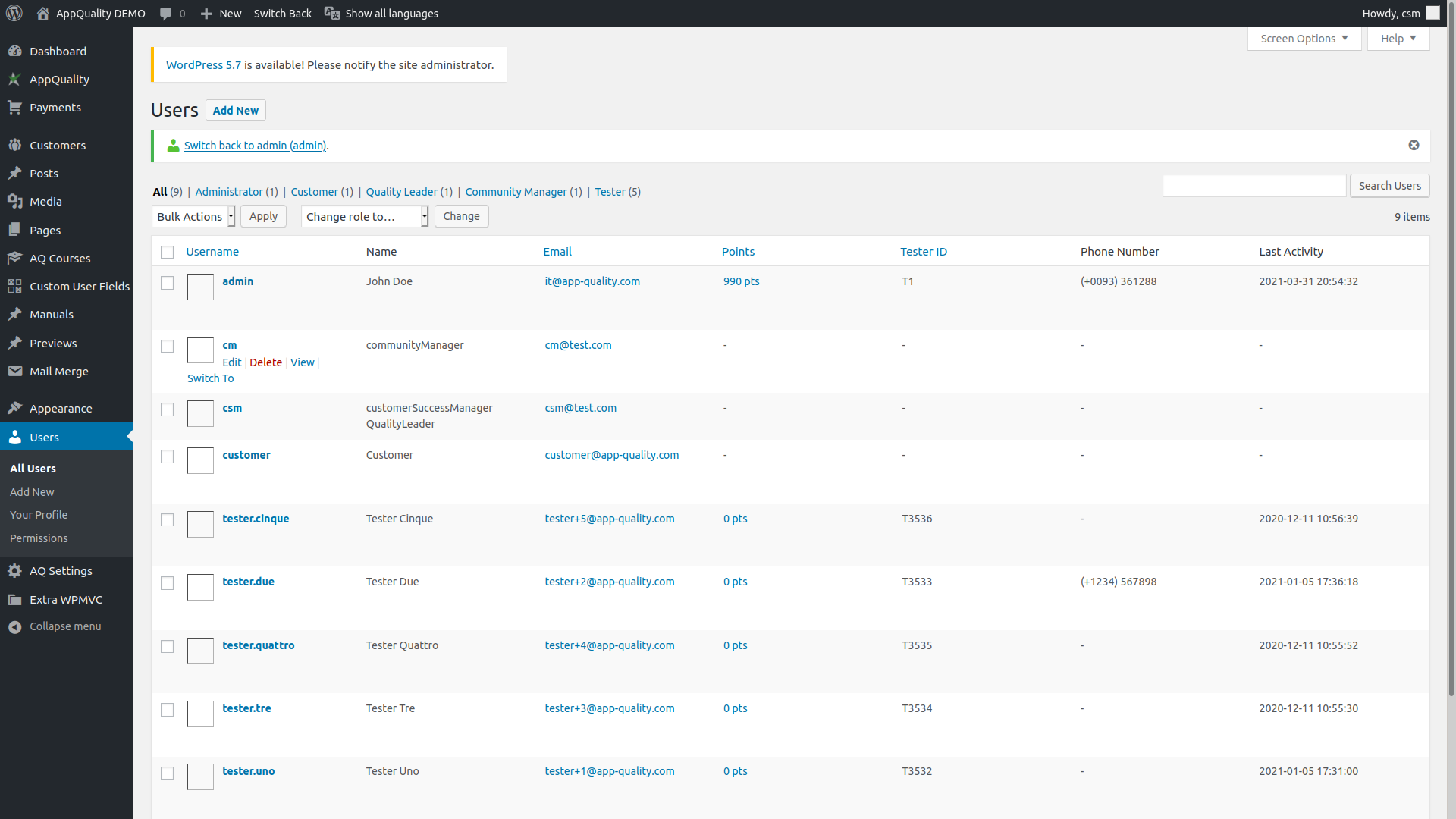This screenshot has width=1456, height=819.
Task: Click the Add New user button
Action: click(x=236, y=111)
